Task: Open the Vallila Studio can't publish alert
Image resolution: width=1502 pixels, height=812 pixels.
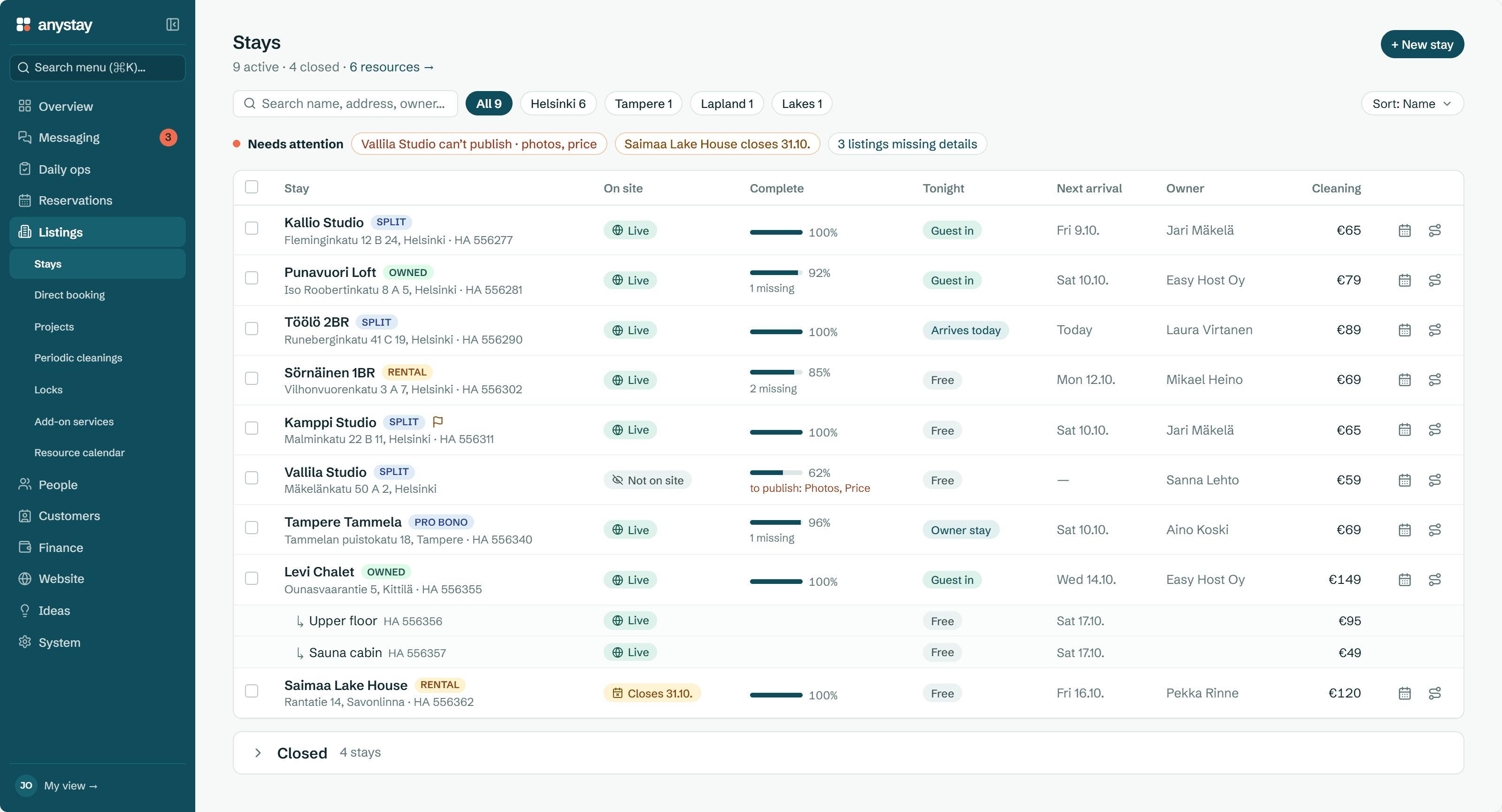Action: pos(479,144)
